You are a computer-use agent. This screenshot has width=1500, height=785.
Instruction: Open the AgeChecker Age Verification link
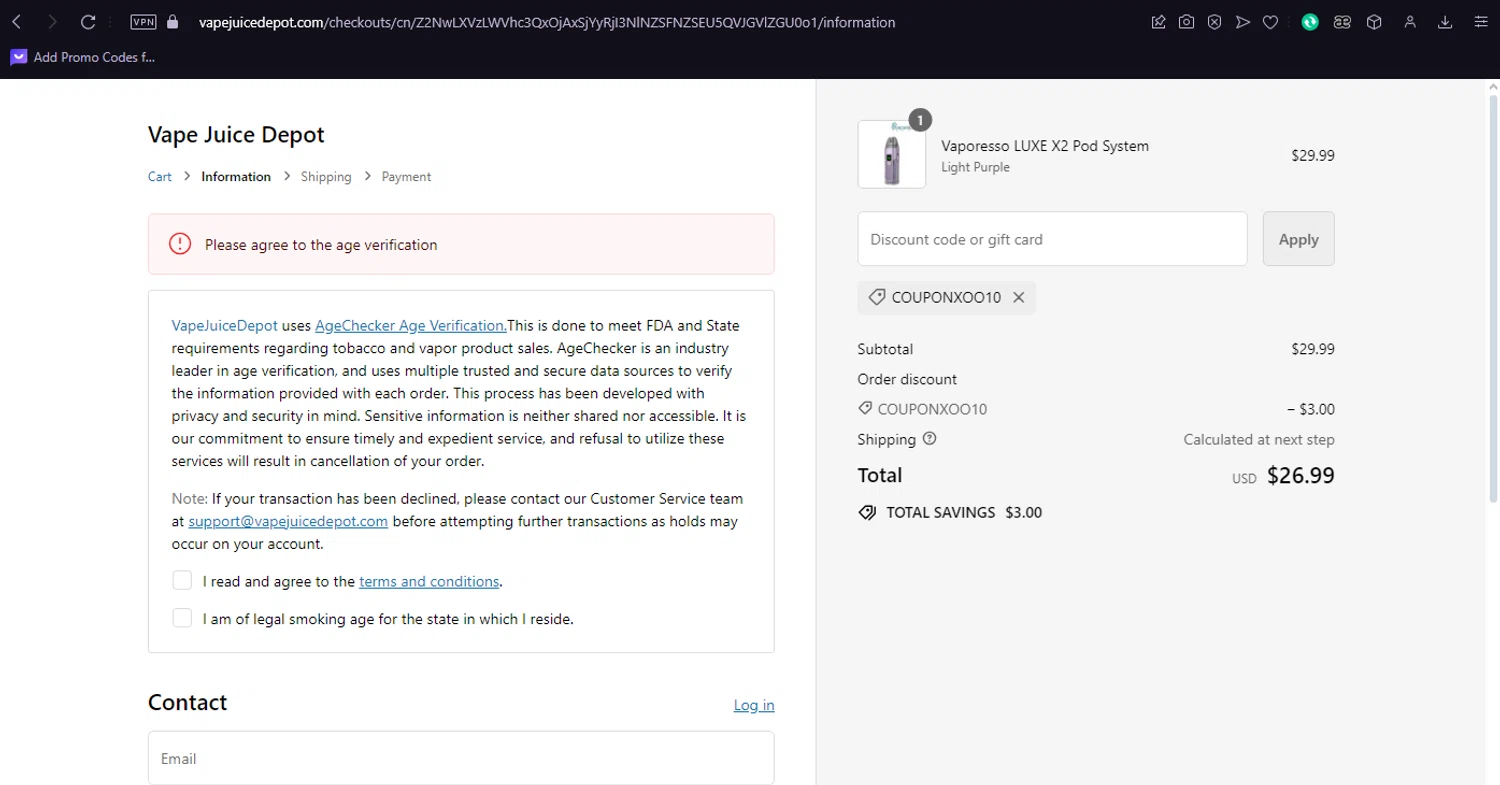pos(411,325)
